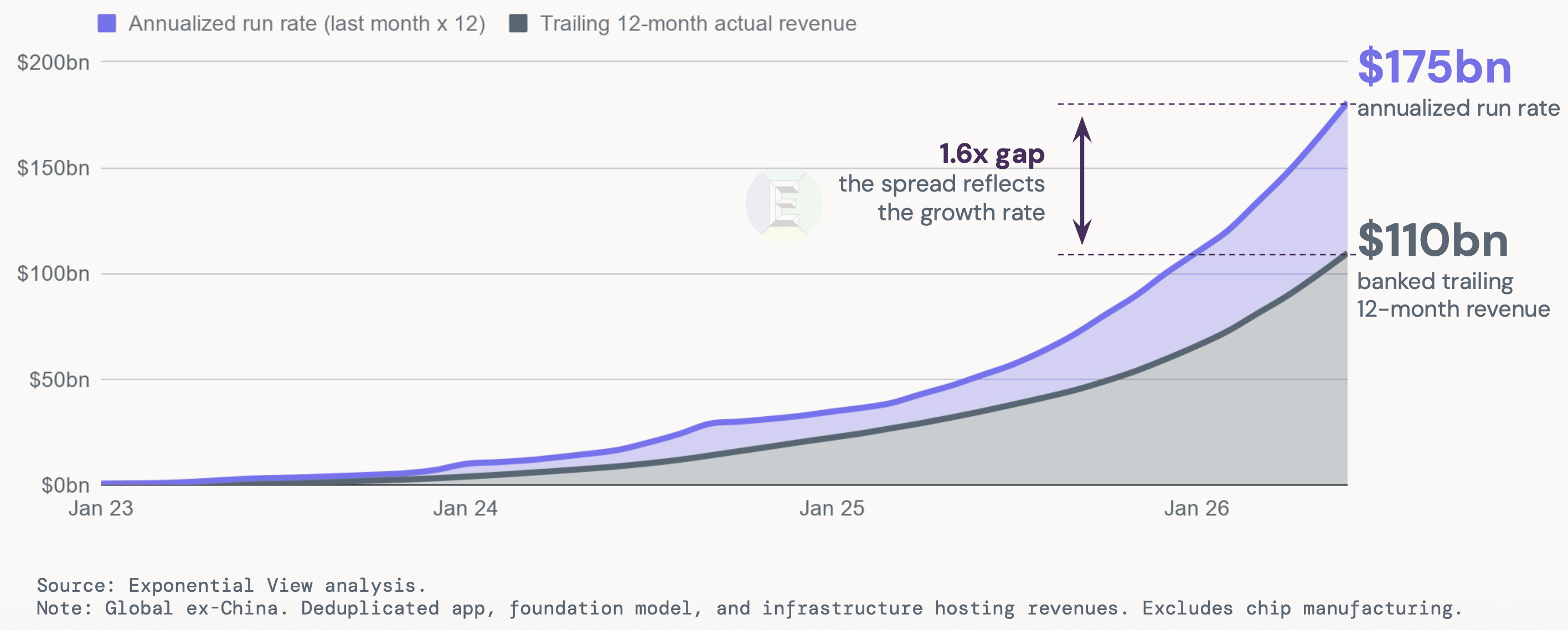Click the $0bn y-axis label
This screenshot has width=1568, height=630.
(66, 485)
